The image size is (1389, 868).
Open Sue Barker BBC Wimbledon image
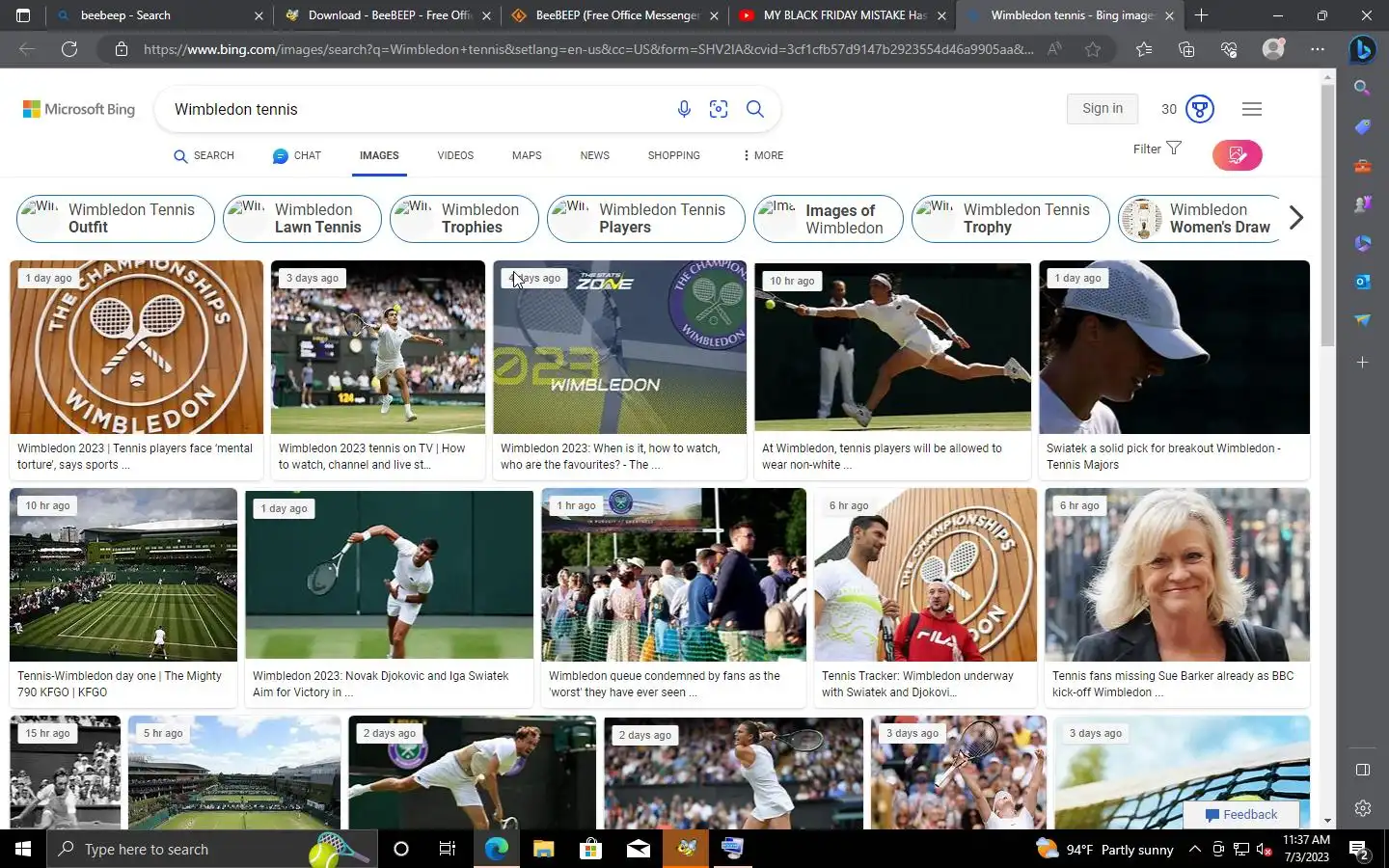(x=1177, y=574)
